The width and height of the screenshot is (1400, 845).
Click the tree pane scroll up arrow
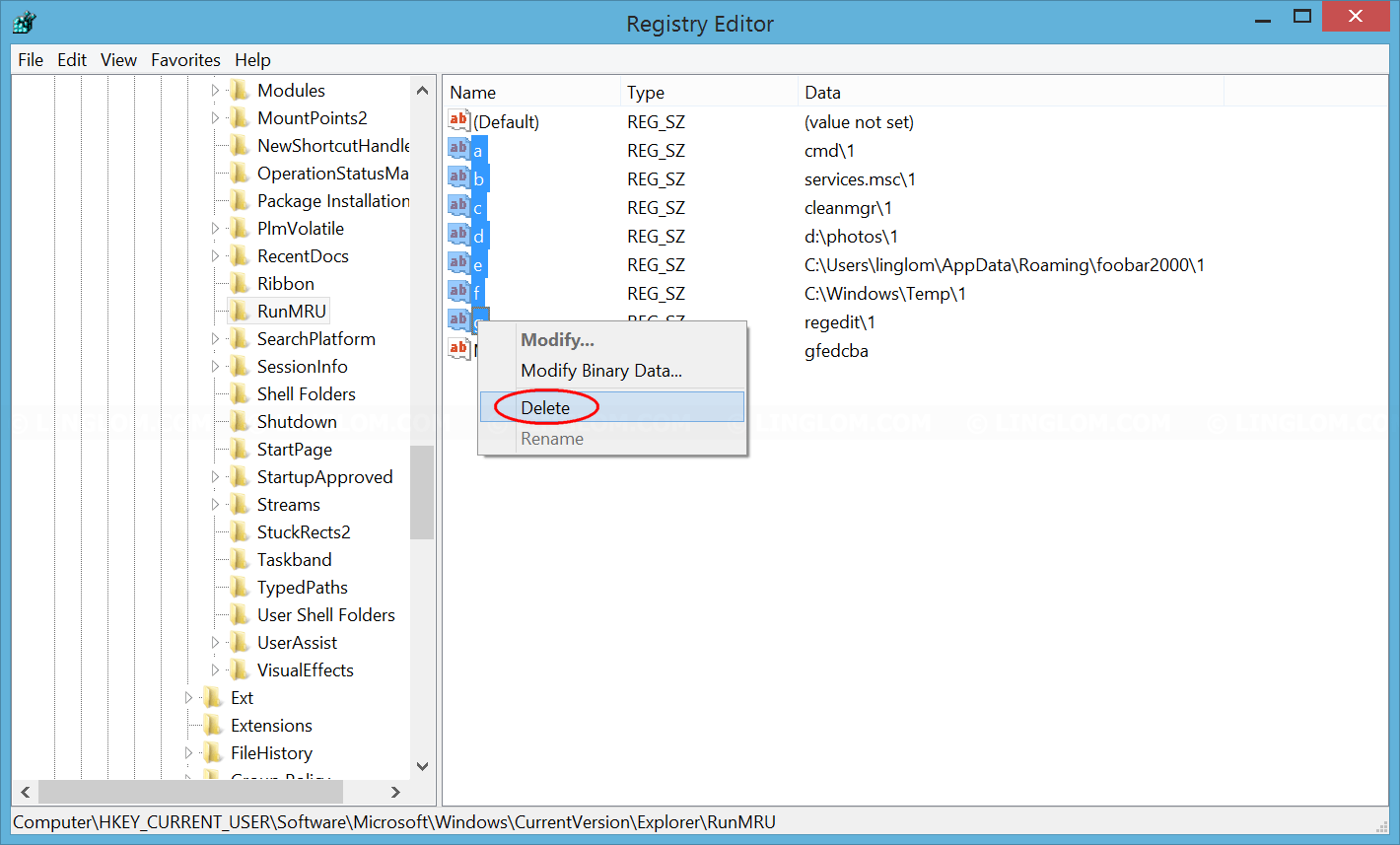point(422,91)
